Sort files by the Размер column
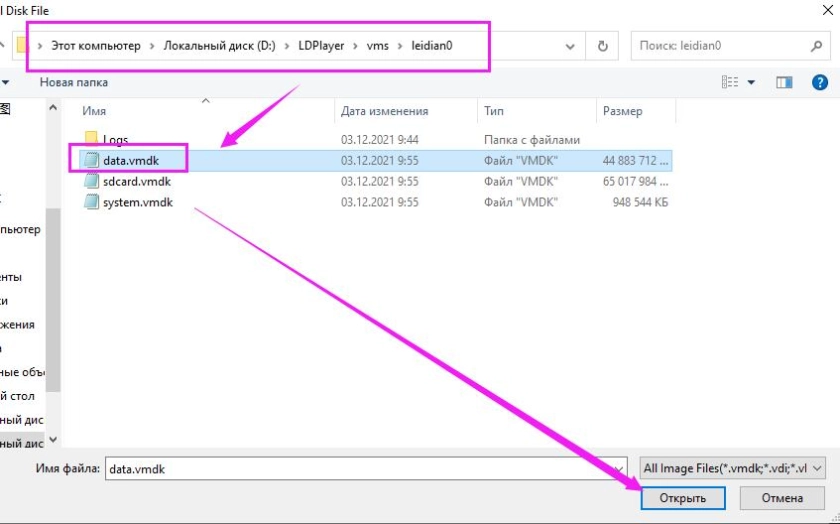 pos(622,111)
